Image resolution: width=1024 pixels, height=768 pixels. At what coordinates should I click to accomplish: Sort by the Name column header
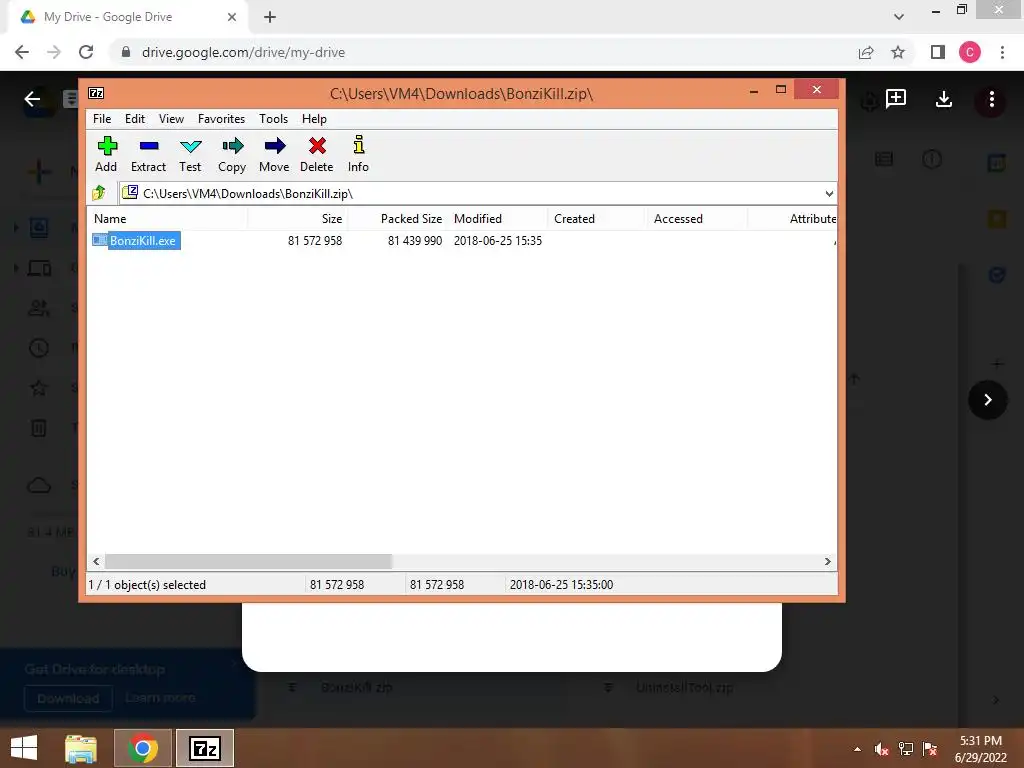pyautogui.click(x=167, y=219)
